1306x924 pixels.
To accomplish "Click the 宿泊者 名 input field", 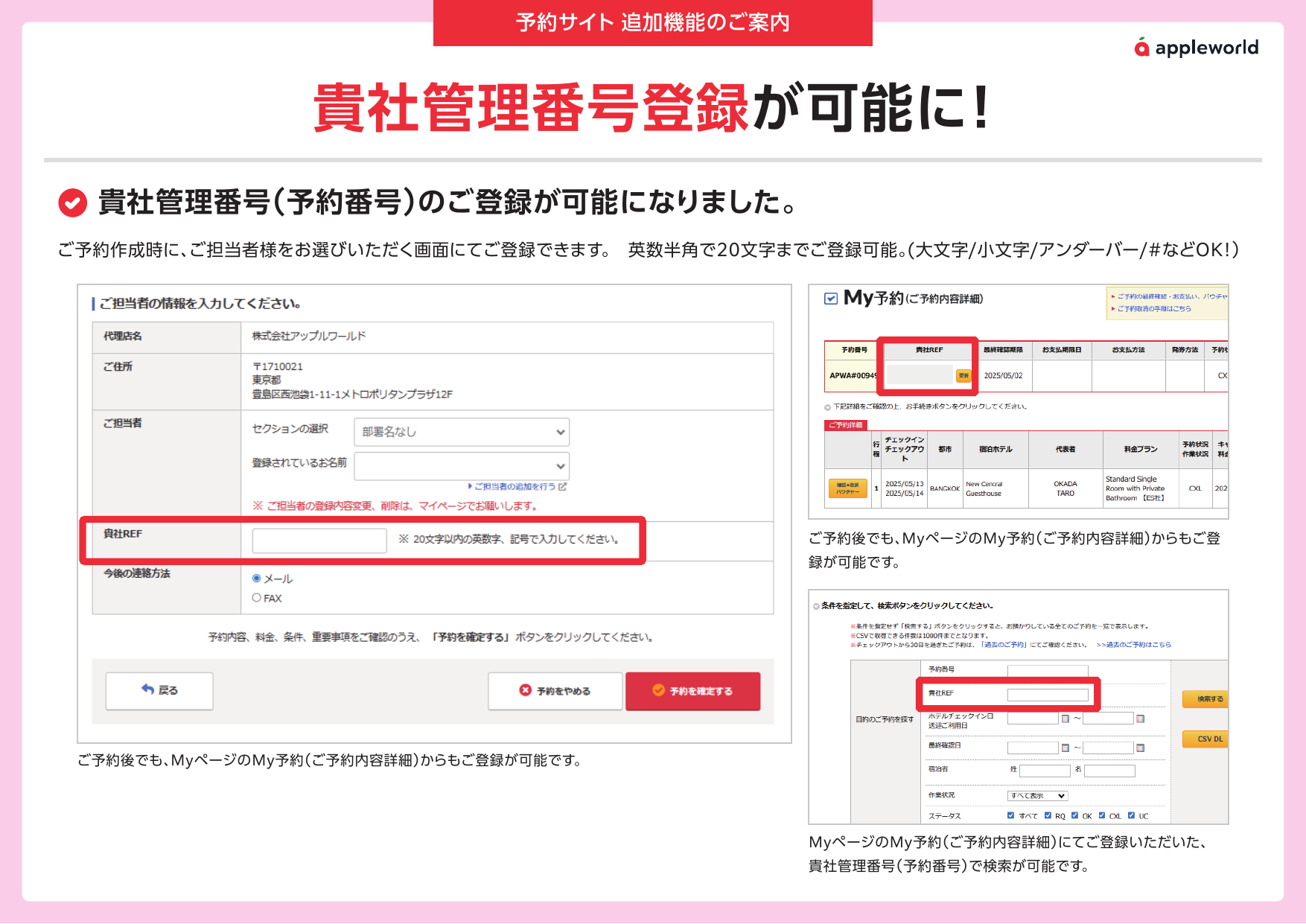I will pyautogui.click(x=1109, y=771).
